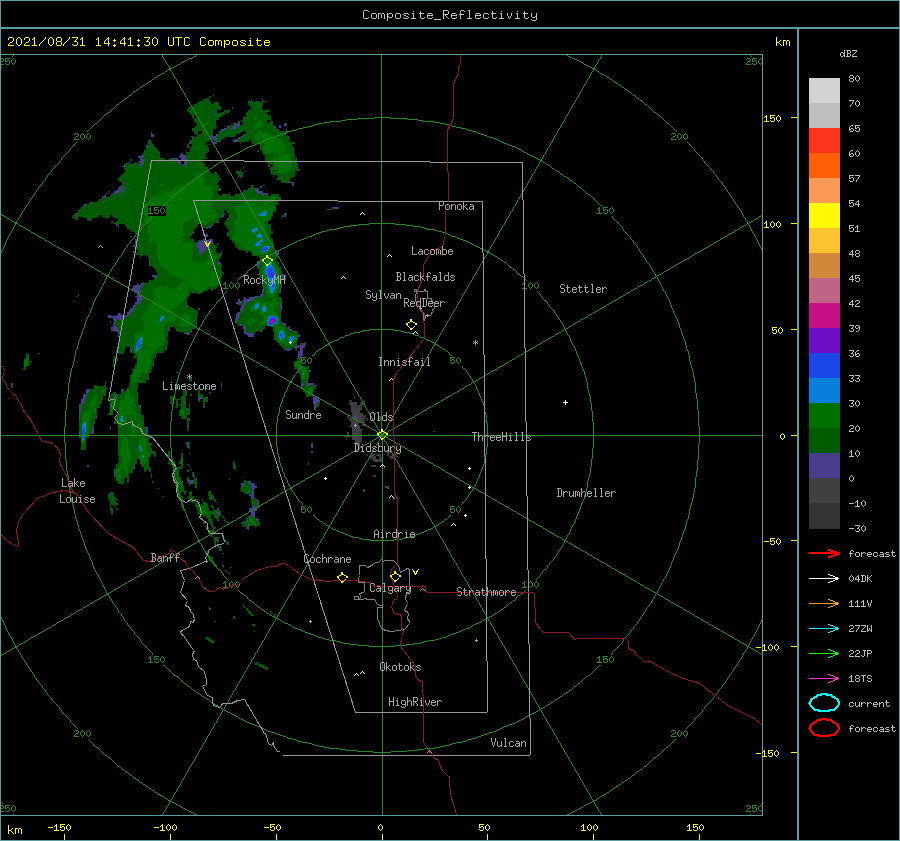This screenshot has width=900, height=841.
Task: Click the Vulcan label
Action: point(508,743)
